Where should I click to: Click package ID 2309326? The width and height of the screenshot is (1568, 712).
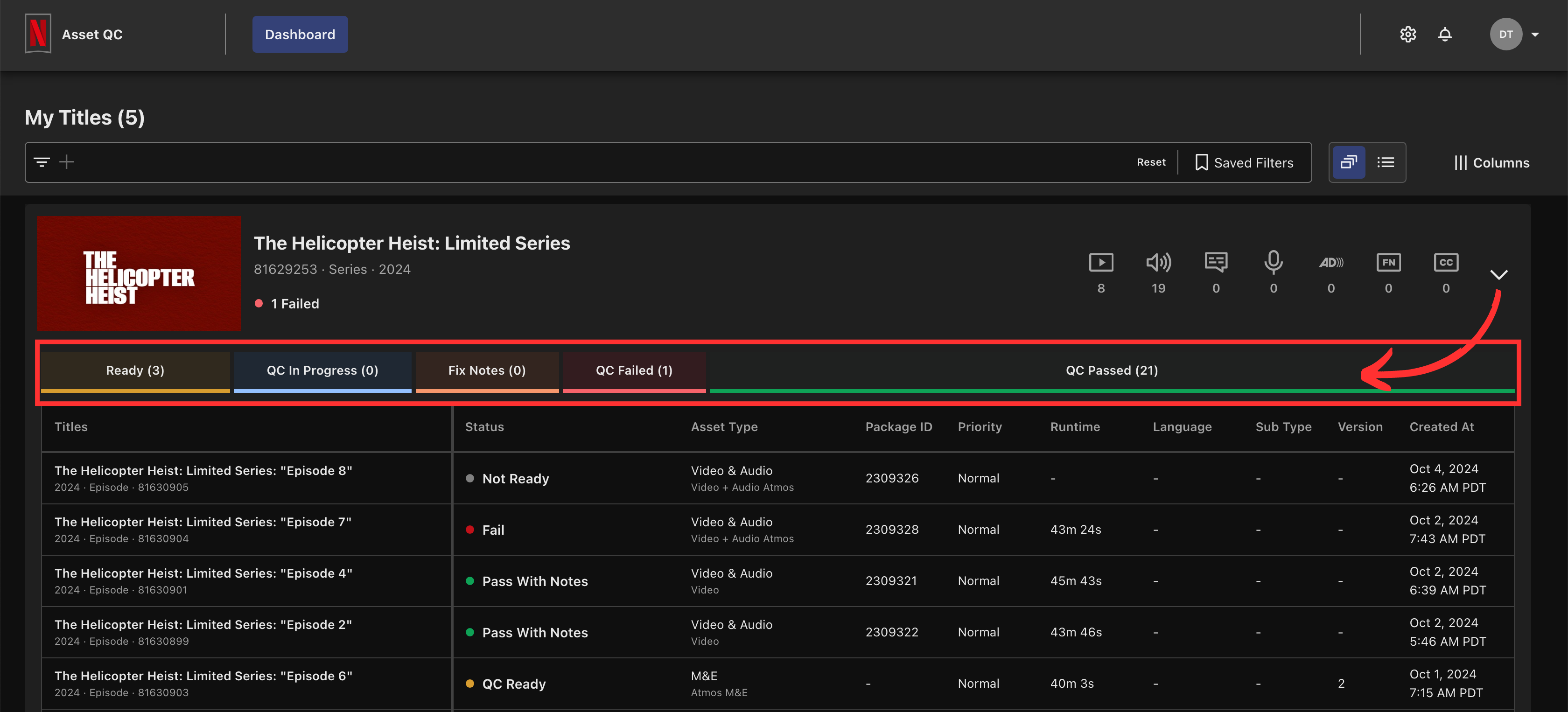pos(892,478)
